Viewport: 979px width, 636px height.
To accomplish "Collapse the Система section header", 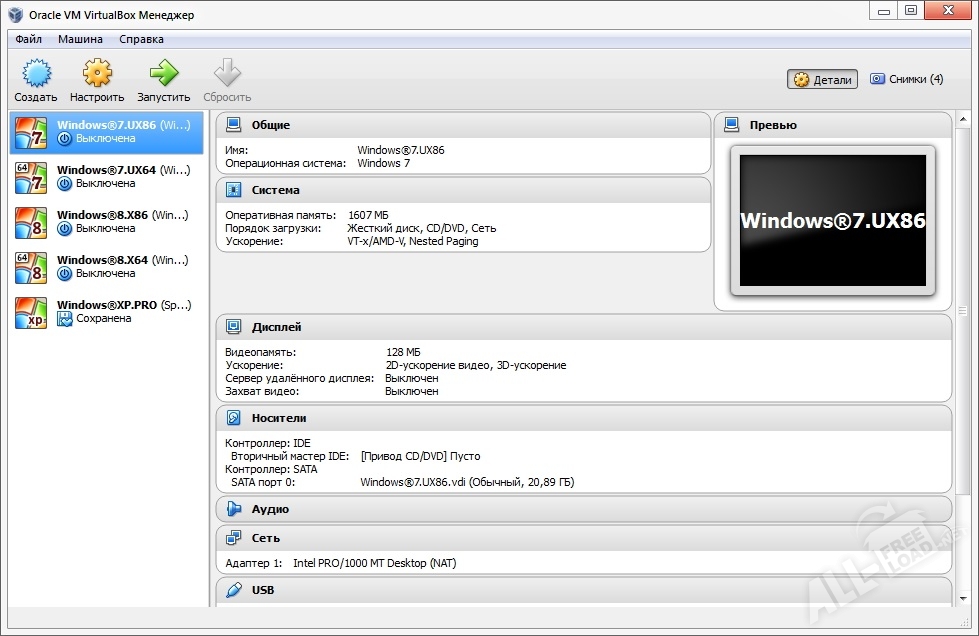I will 275,190.
